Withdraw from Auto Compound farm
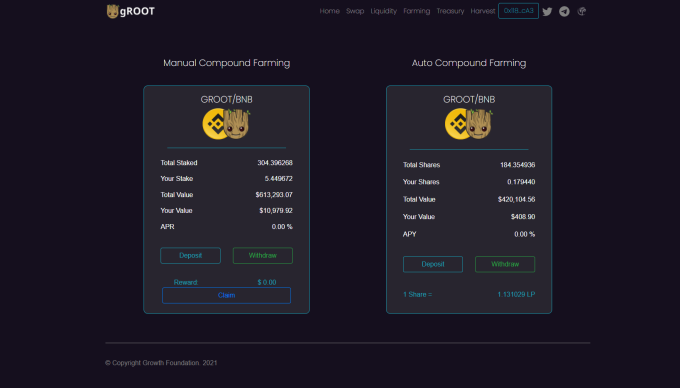Screen dimensions: 680x388 (x=505, y=264)
